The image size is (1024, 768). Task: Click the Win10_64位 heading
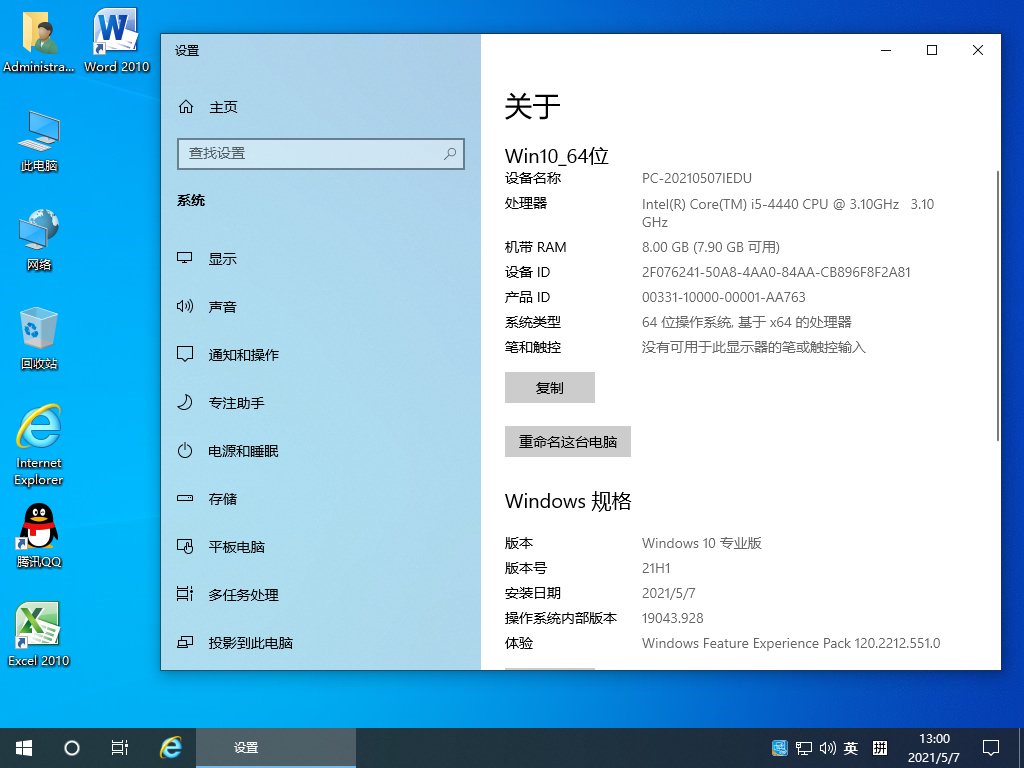point(556,155)
